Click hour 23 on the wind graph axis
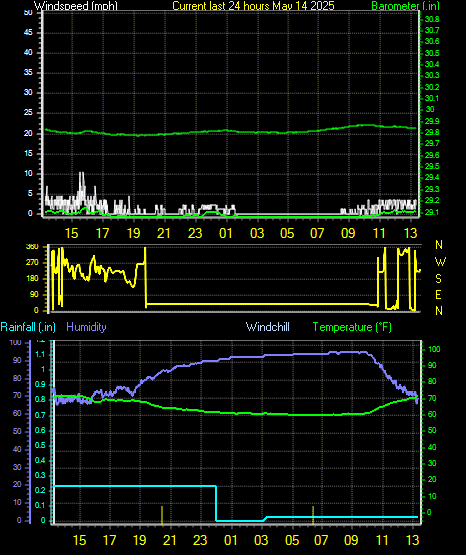 point(195,233)
